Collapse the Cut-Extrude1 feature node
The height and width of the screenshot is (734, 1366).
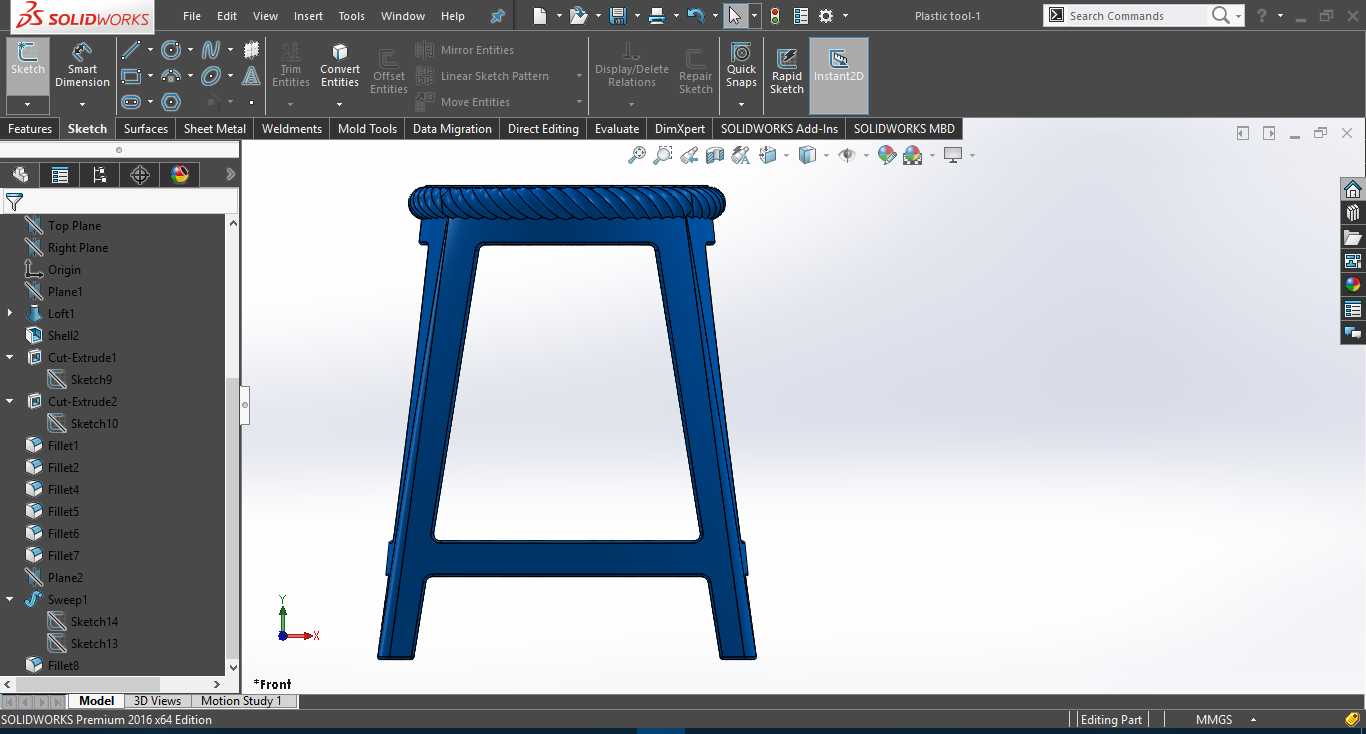(10, 358)
